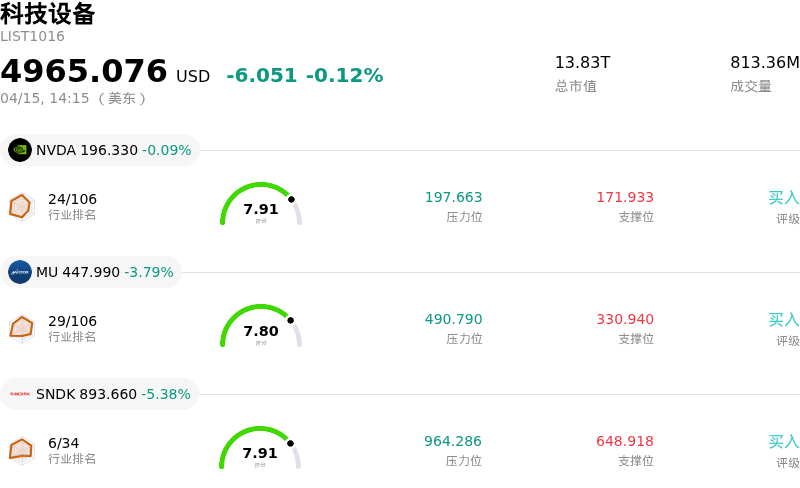
Task: Open NVDA industry rank radar icon
Action: (21, 206)
